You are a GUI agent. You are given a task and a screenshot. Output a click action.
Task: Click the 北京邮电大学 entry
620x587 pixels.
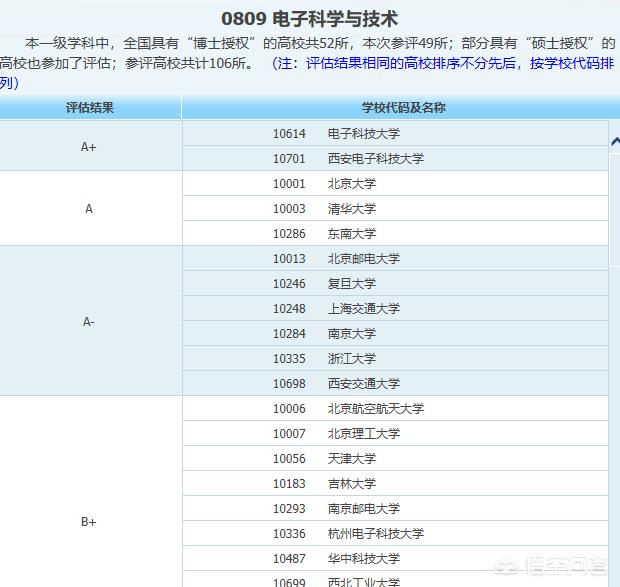[363, 259]
